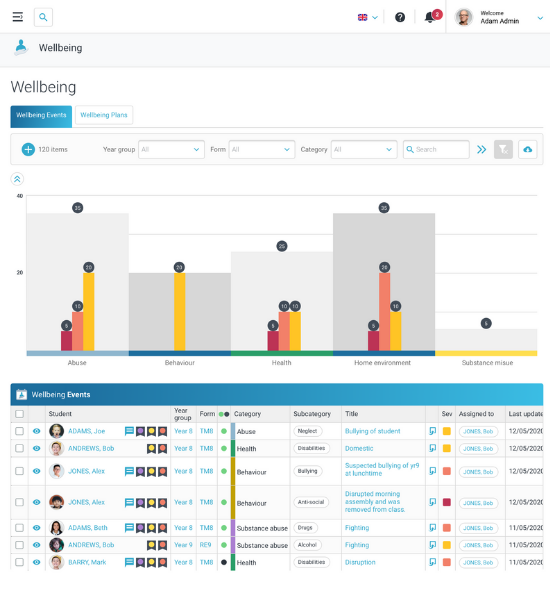This screenshot has width=550, height=600.
Task: Tick the select-all checkbox in table header
Action: (20, 414)
